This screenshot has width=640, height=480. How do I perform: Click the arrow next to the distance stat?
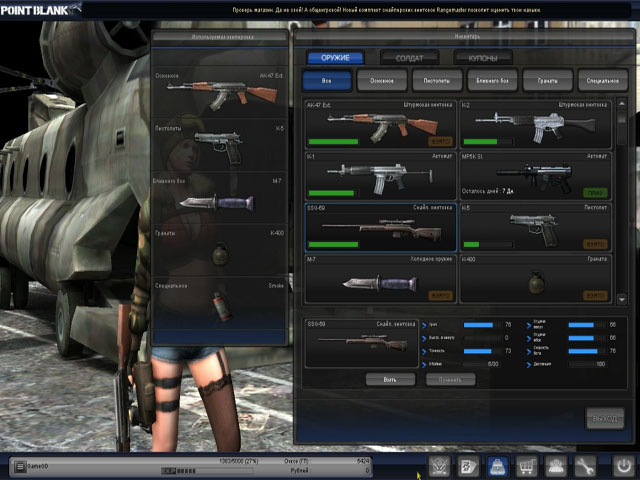(x=529, y=364)
